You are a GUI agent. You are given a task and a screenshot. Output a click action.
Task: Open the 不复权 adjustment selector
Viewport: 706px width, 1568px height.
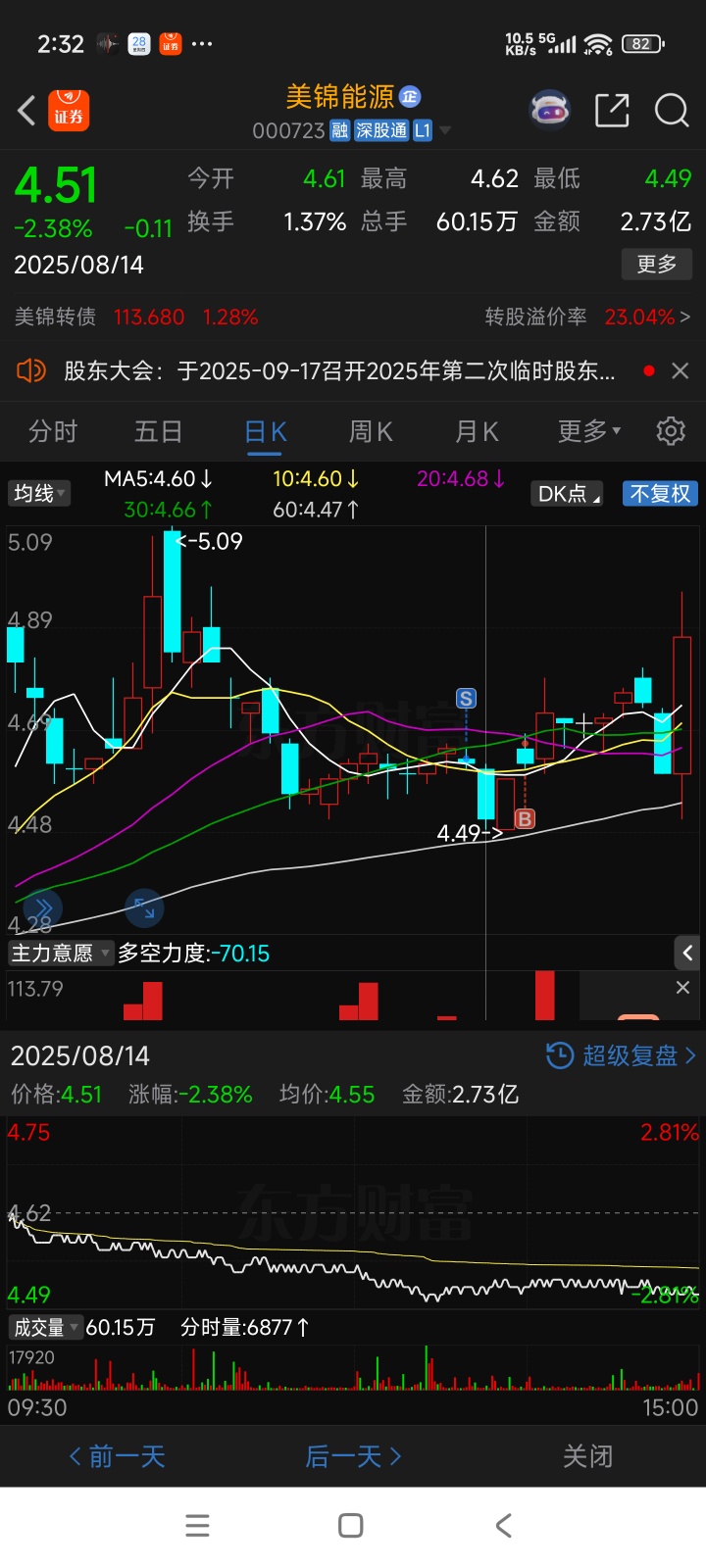point(660,494)
